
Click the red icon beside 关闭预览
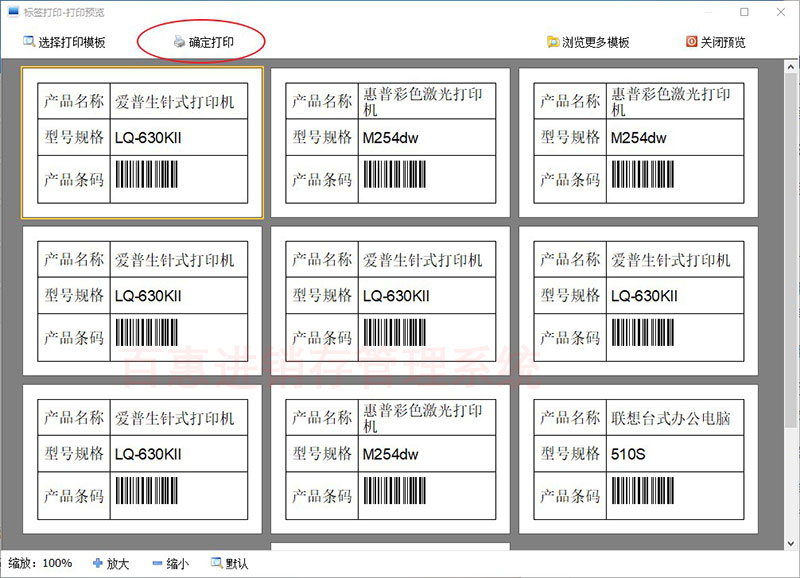(x=691, y=41)
